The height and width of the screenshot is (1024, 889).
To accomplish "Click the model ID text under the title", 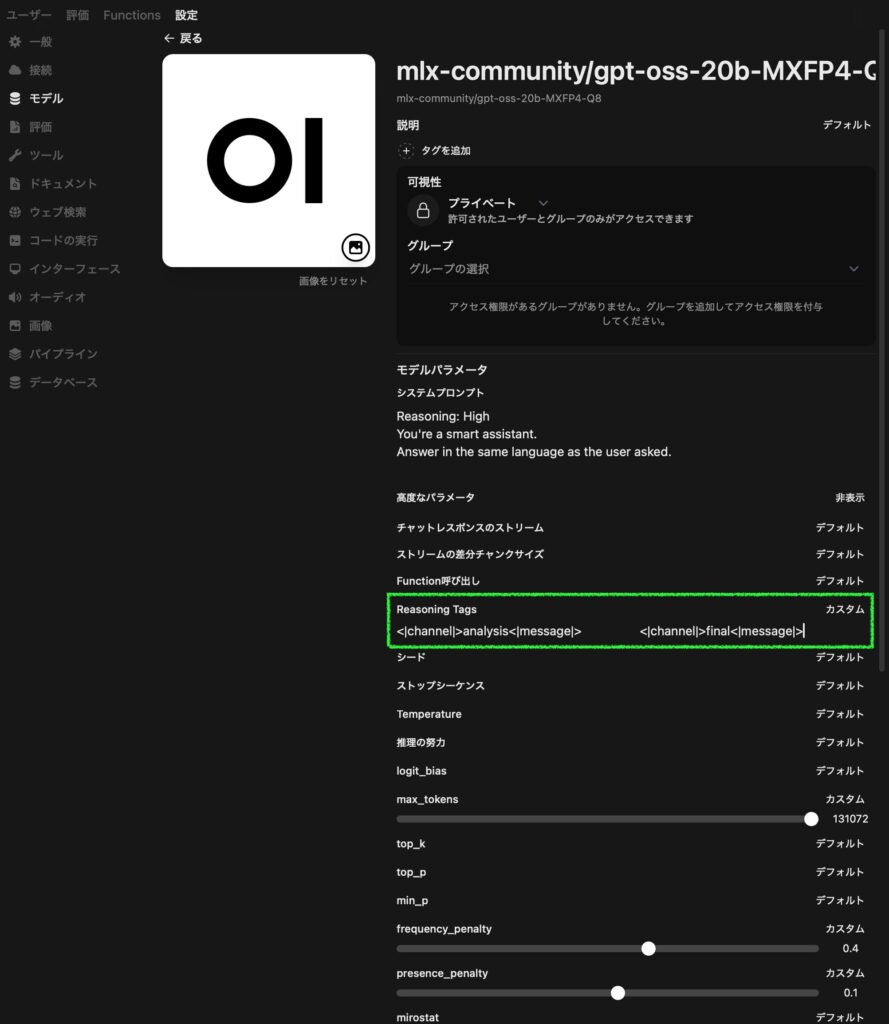I will (x=499, y=99).
